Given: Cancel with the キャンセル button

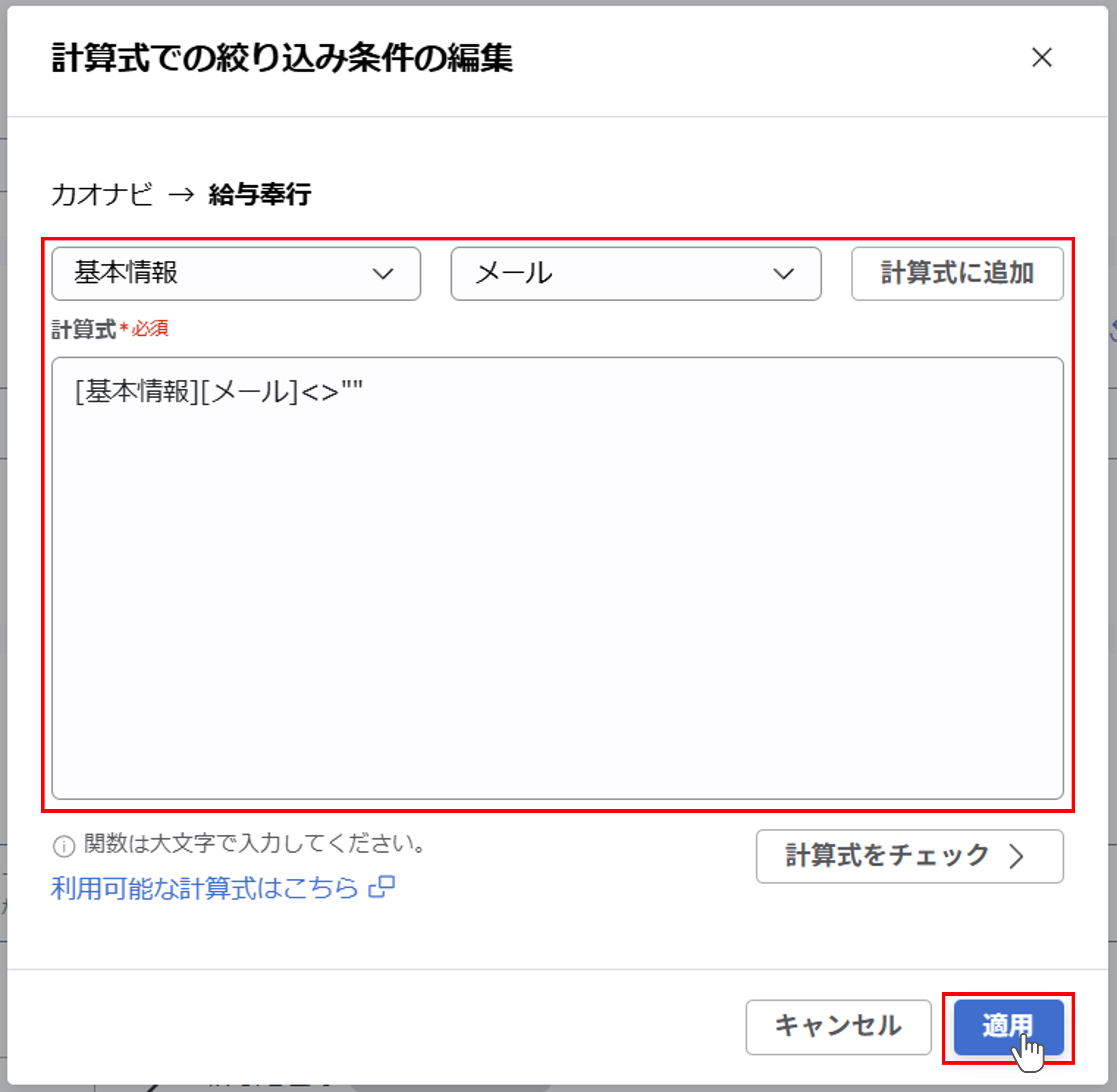Looking at the screenshot, I should pos(838,1027).
